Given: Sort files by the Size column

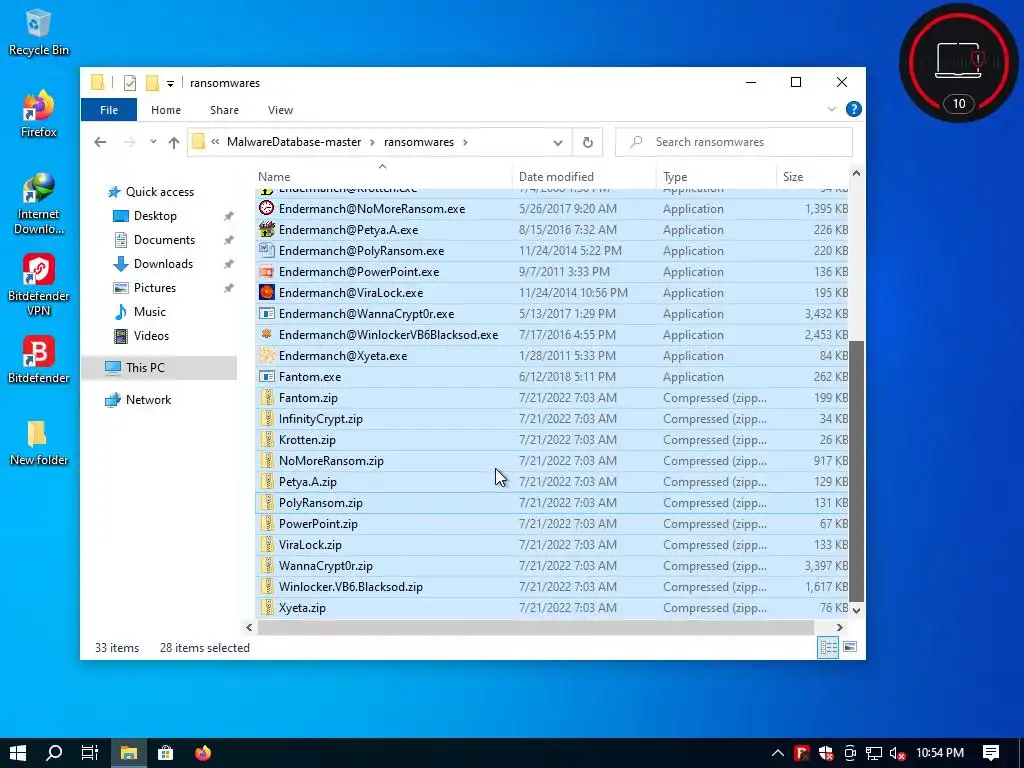Looking at the screenshot, I should [813, 176].
